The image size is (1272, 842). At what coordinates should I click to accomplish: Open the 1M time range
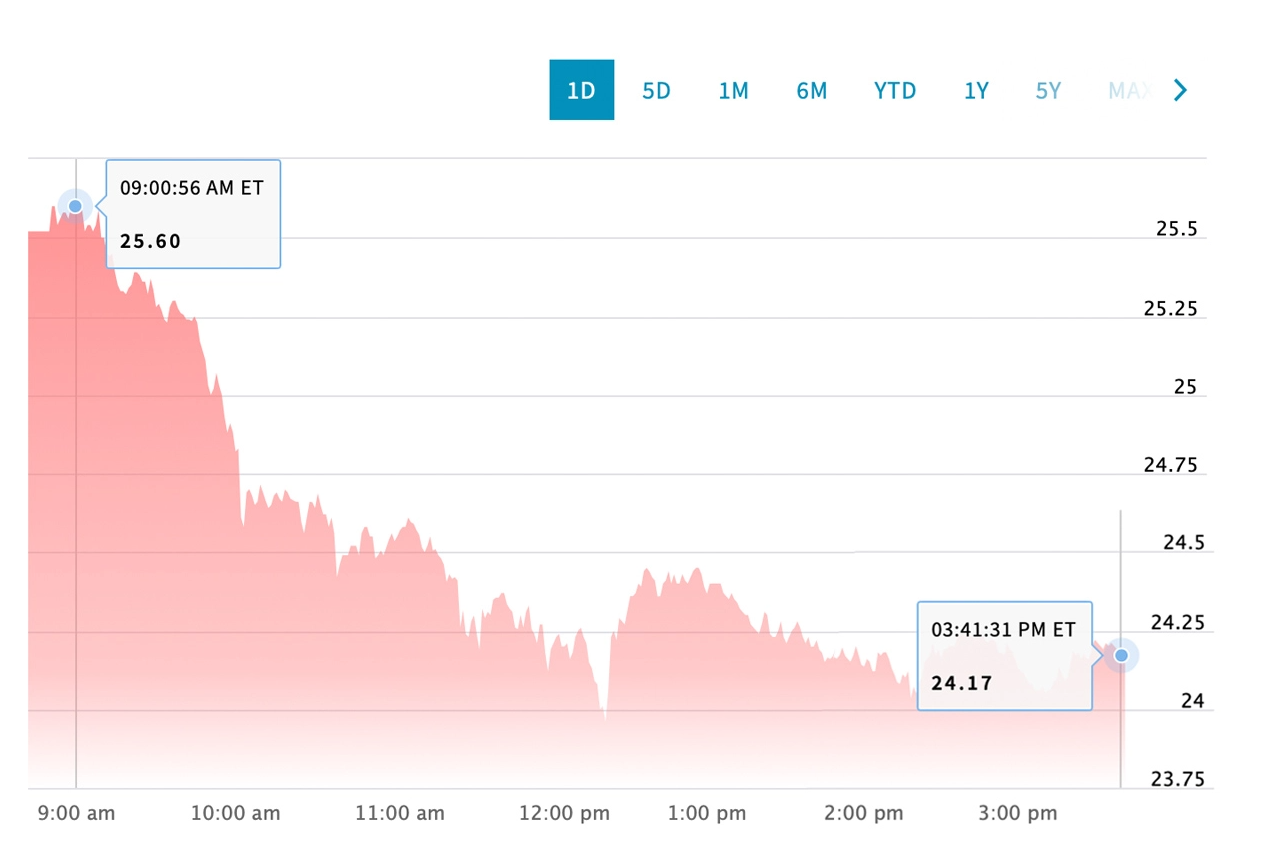tap(733, 90)
